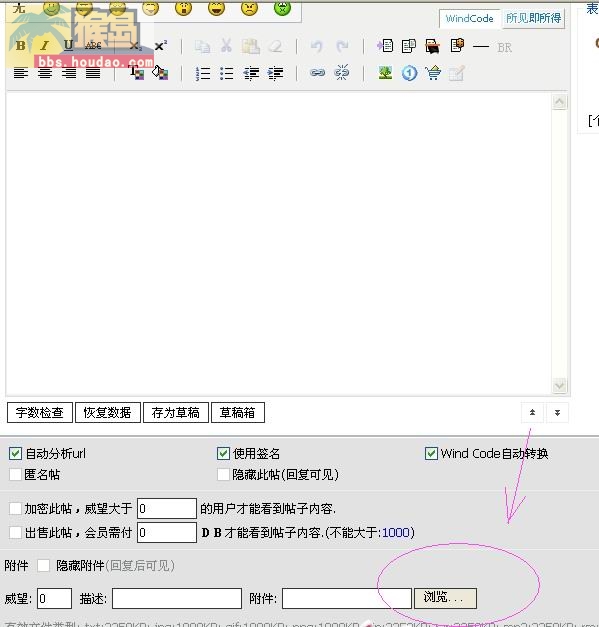The image size is (599, 627).
Task: Insert hyperlink with chain icon
Action: point(317,73)
